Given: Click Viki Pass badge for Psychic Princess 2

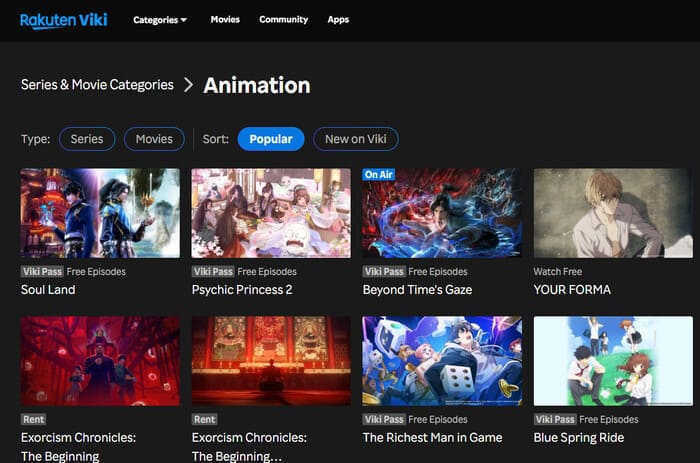Looking at the screenshot, I should [x=213, y=271].
